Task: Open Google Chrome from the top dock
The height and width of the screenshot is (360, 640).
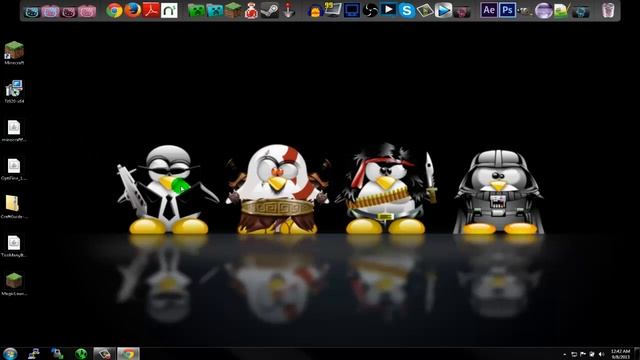Action: pos(114,10)
